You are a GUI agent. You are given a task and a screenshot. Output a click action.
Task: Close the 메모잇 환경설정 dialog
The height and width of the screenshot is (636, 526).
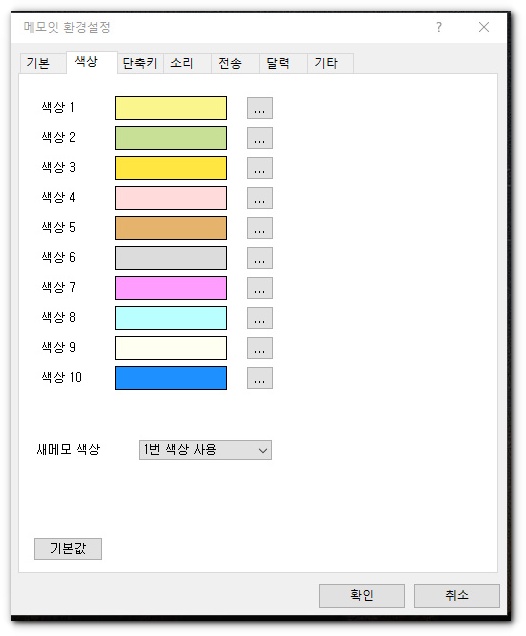[484, 27]
